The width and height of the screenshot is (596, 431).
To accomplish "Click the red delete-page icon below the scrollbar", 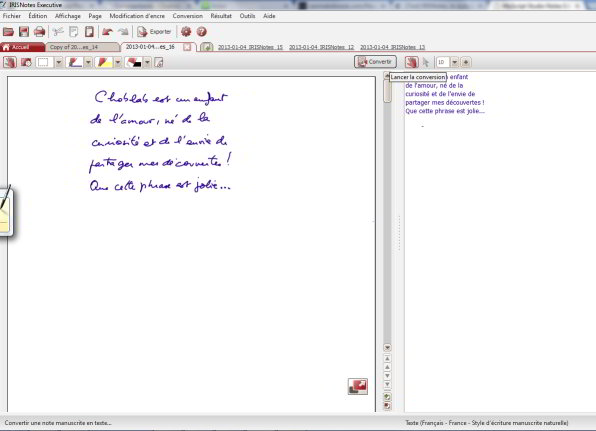I will 387,406.
